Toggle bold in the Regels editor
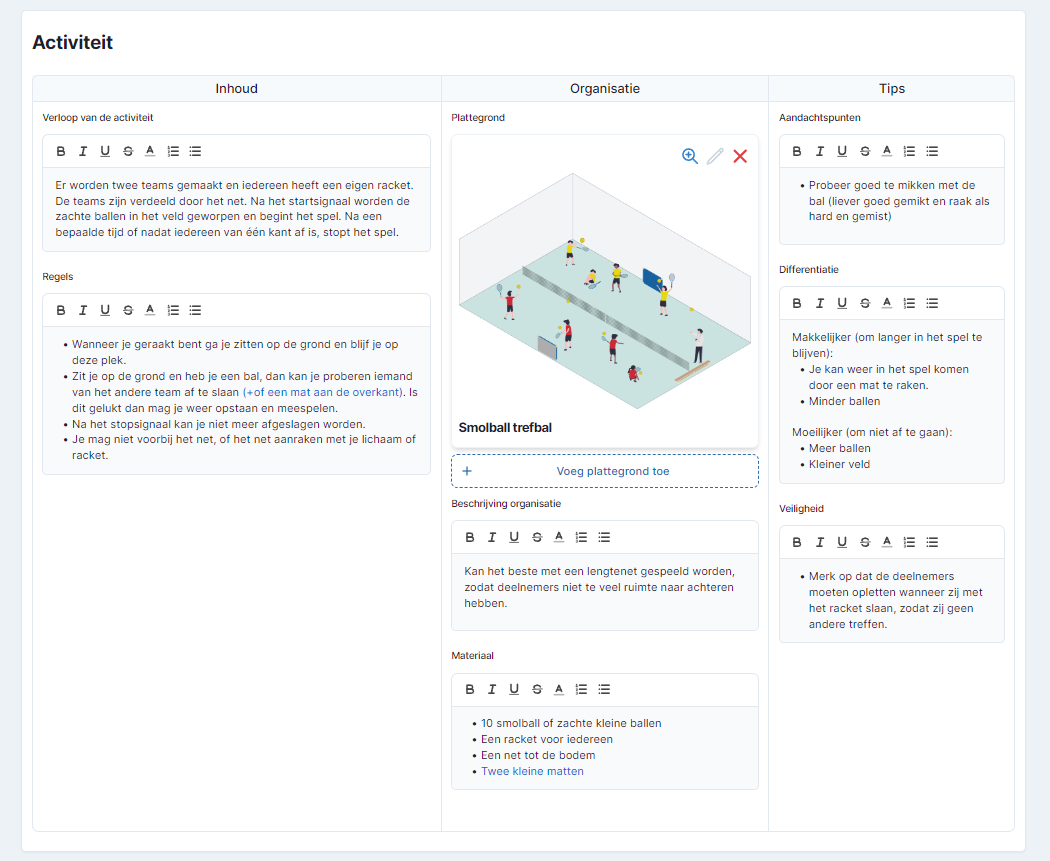 60,310
